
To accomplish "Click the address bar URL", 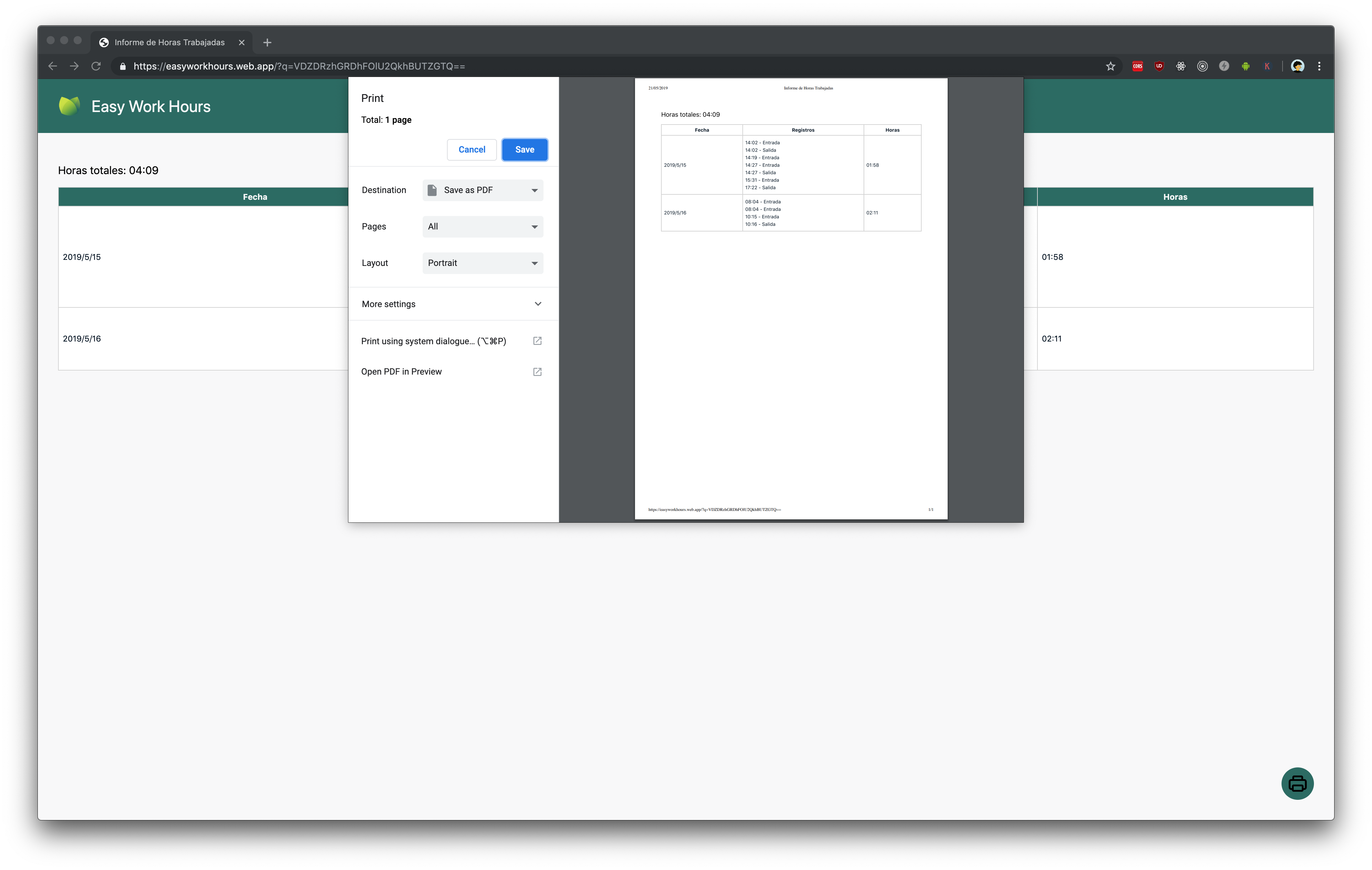I will [299, 66].
